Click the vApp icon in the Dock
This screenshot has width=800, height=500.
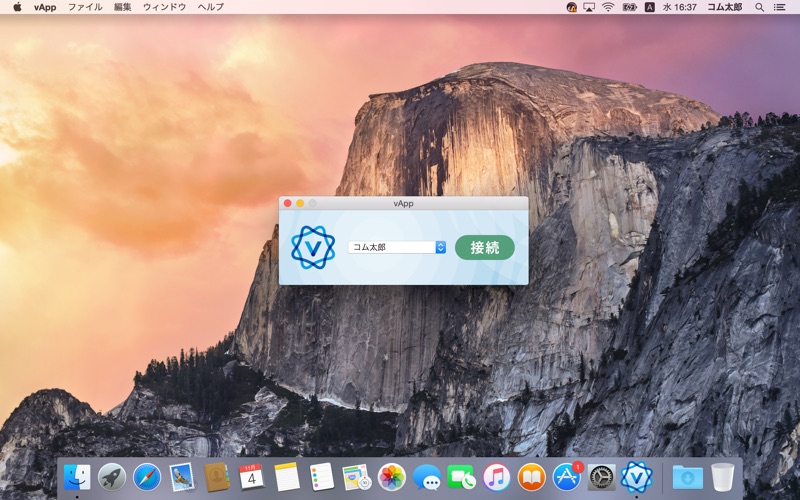tap(636, 478)
